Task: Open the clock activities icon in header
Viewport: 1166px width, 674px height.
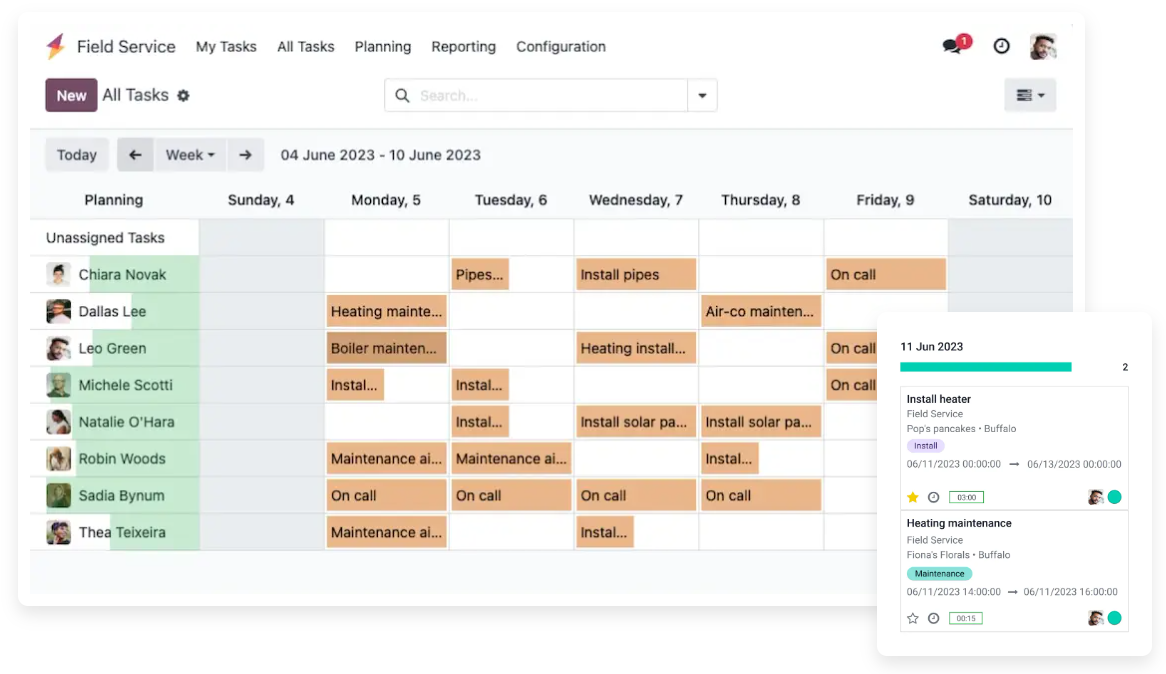Action: (x=1001, y=46)
